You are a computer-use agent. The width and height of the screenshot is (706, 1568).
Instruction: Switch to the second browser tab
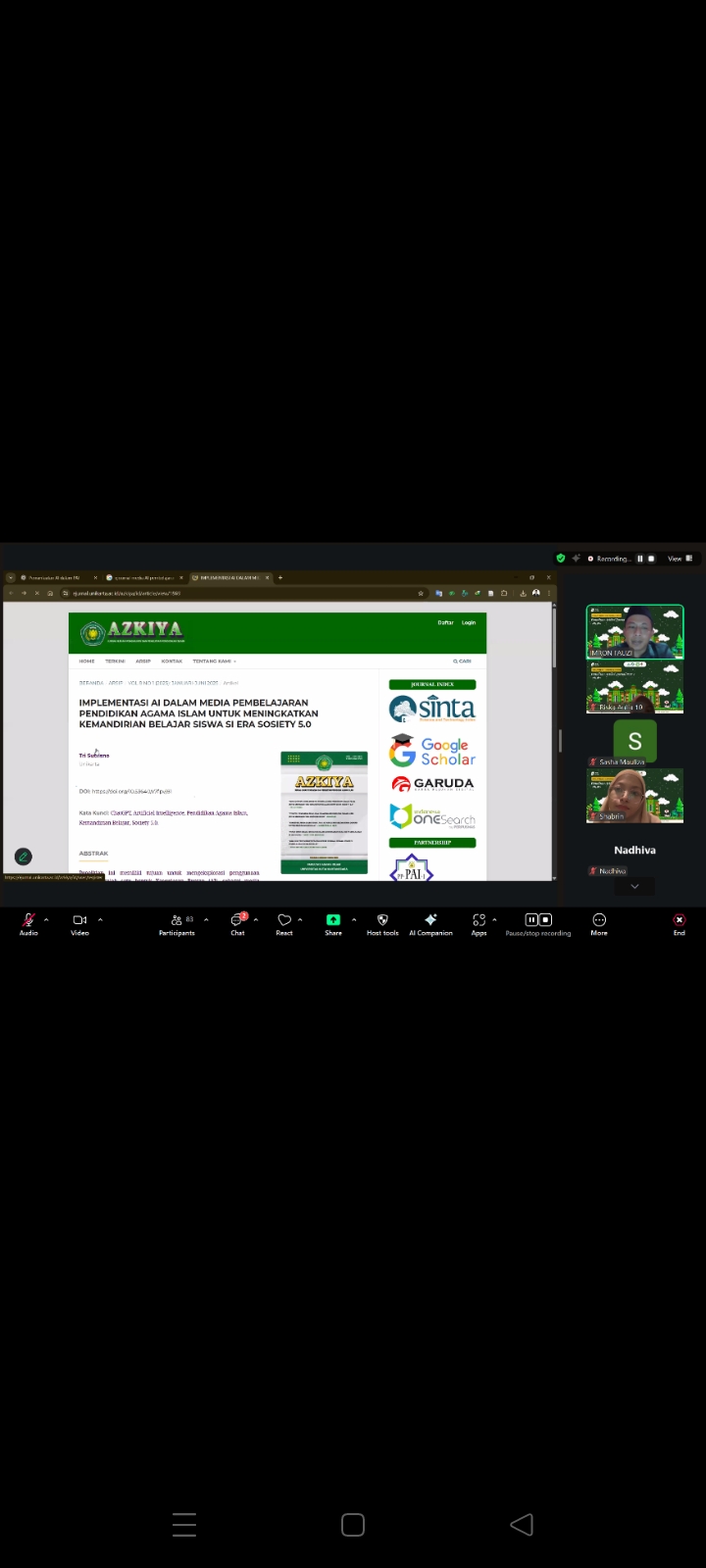coord(143,577)
